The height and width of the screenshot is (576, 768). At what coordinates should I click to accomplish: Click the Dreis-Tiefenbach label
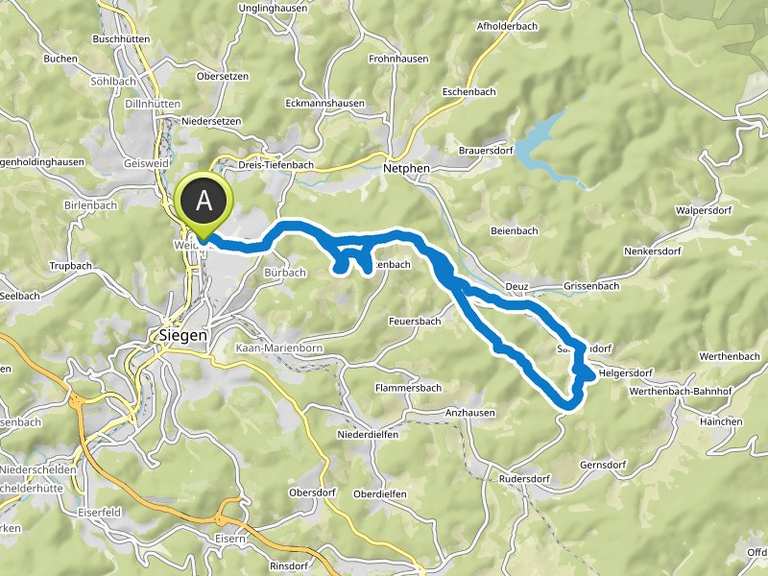pyautogui.click(x=276, y=165)
